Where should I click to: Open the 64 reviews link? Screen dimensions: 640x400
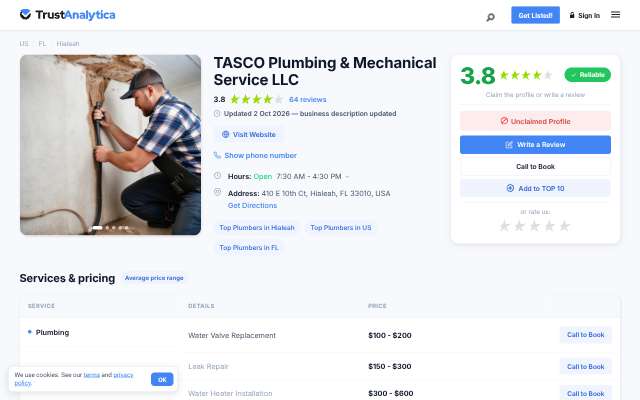point(307,100)
